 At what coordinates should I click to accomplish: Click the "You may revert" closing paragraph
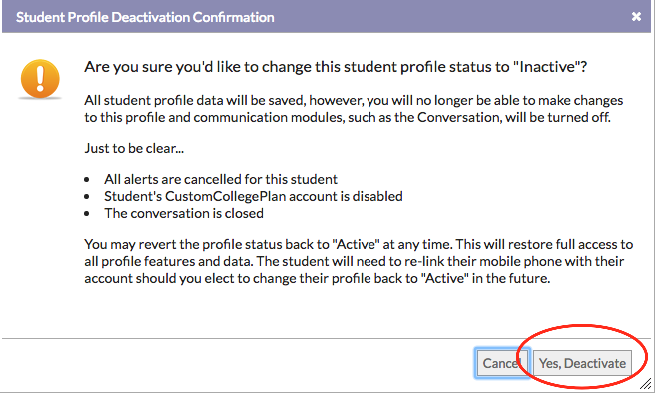coord(358,261)
